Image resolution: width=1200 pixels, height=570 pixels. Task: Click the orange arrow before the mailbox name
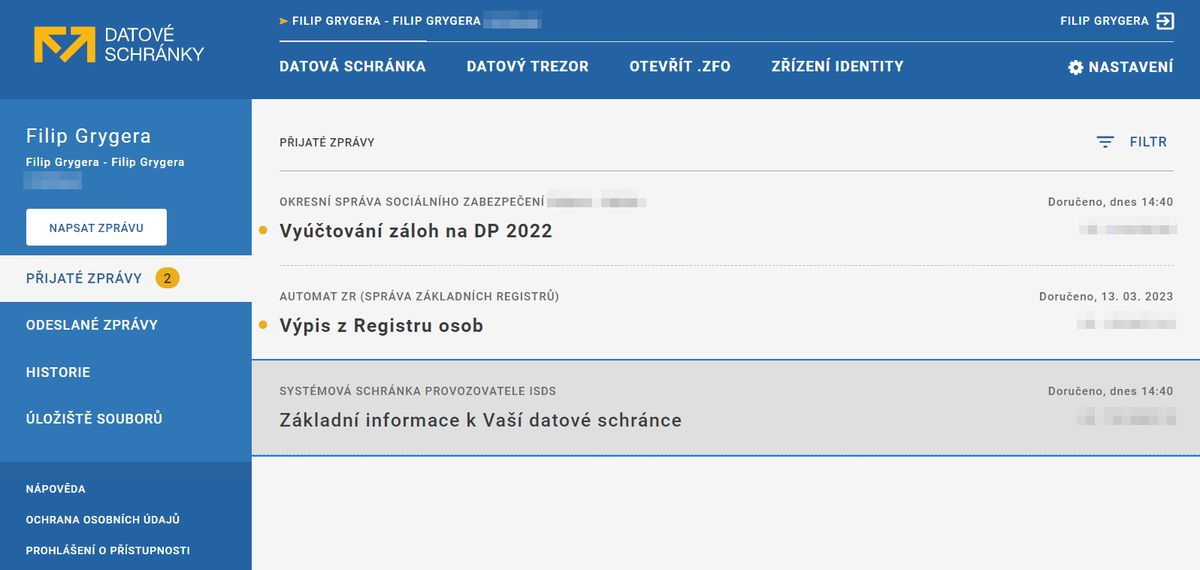284,21
